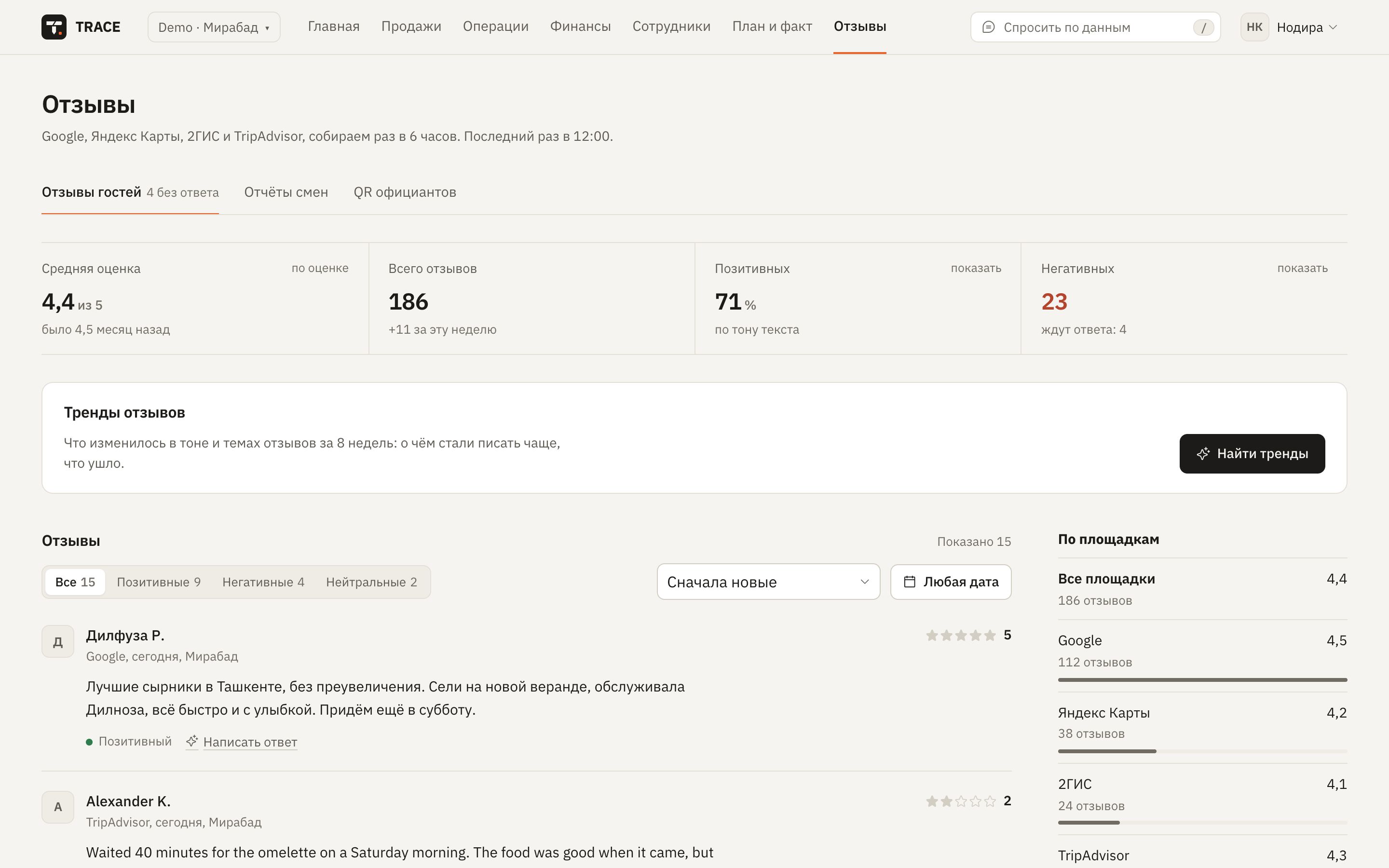Click the chat icon in the search field
Image resolution: width=1389 pixels, height=868 pixels.
988,27
